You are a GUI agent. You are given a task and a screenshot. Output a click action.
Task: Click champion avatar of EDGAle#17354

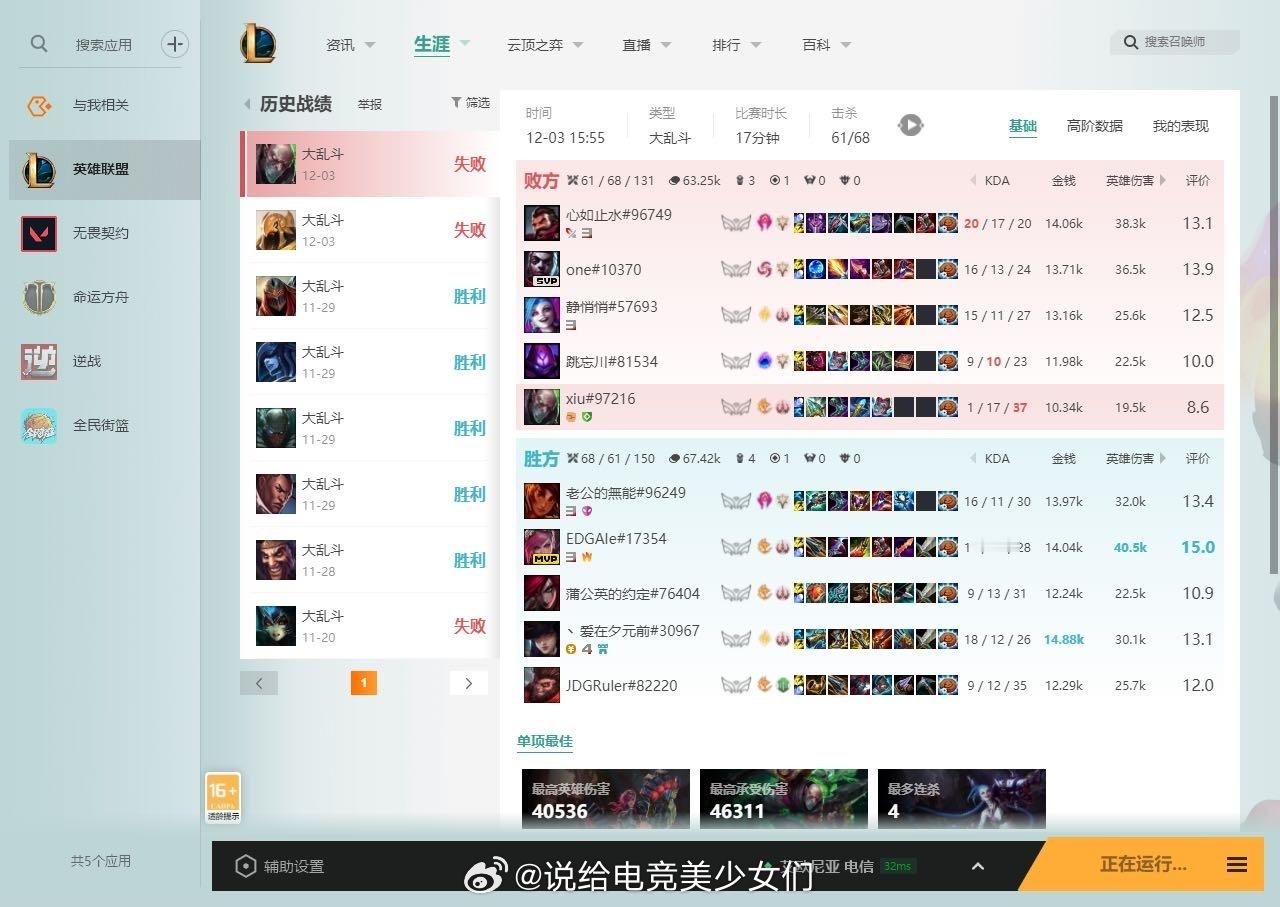tap(542, 547)
